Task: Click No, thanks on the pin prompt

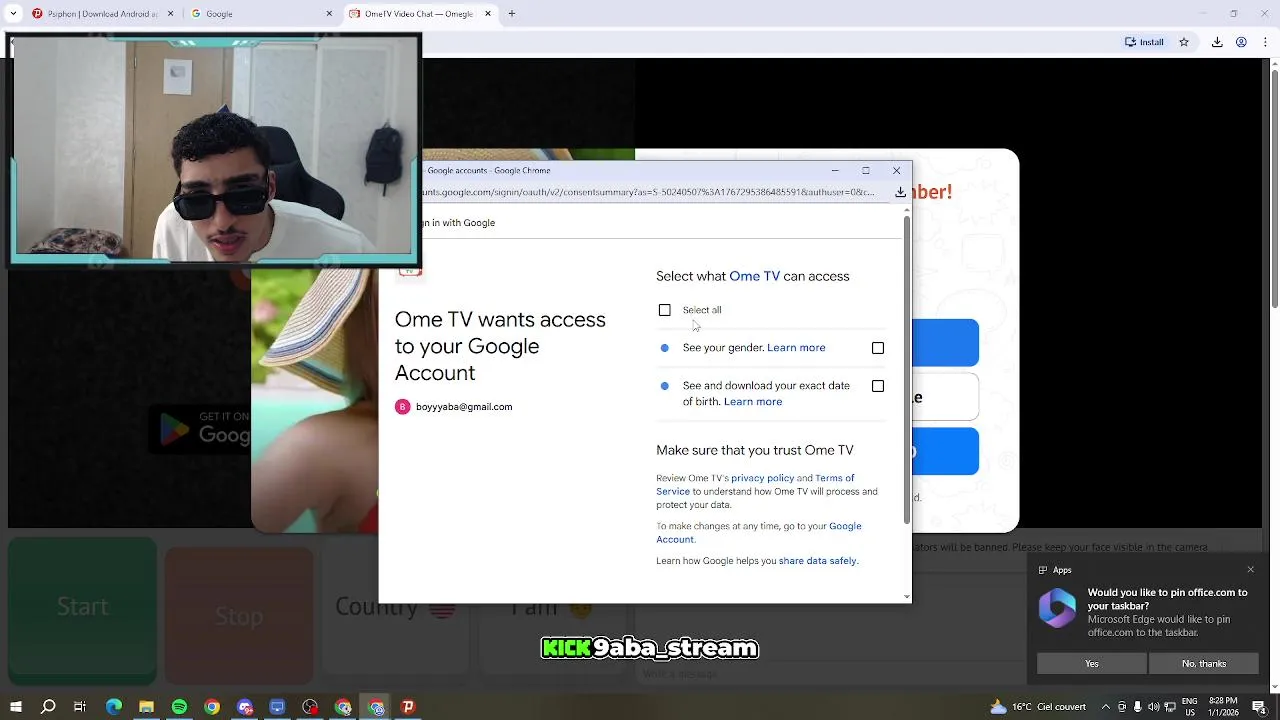Action: pos(1204,664)
